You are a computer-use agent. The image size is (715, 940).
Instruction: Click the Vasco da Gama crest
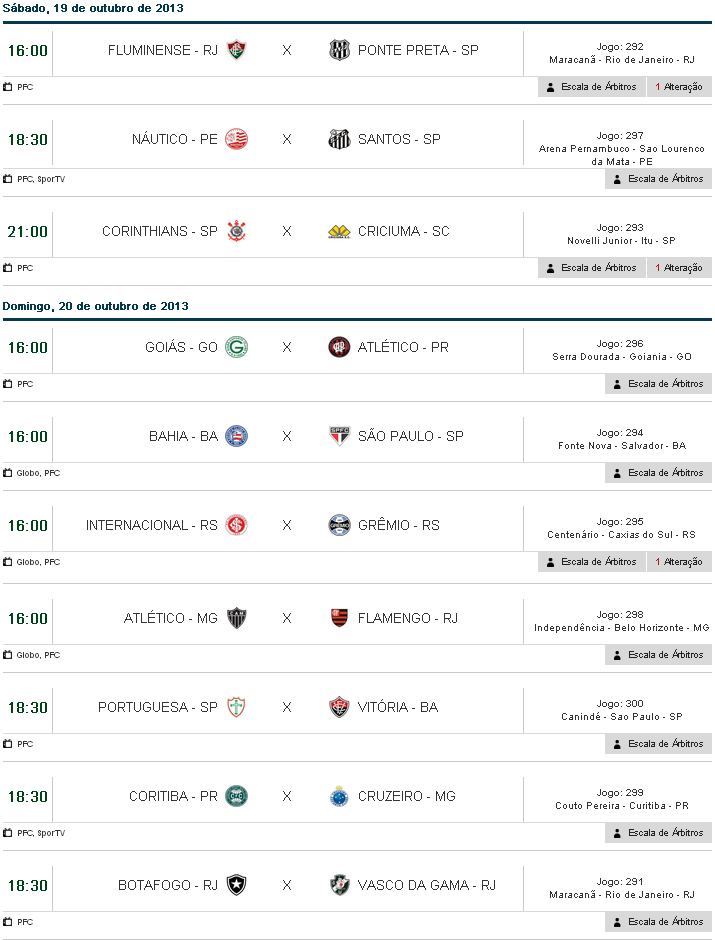click(x=339, y=885)
